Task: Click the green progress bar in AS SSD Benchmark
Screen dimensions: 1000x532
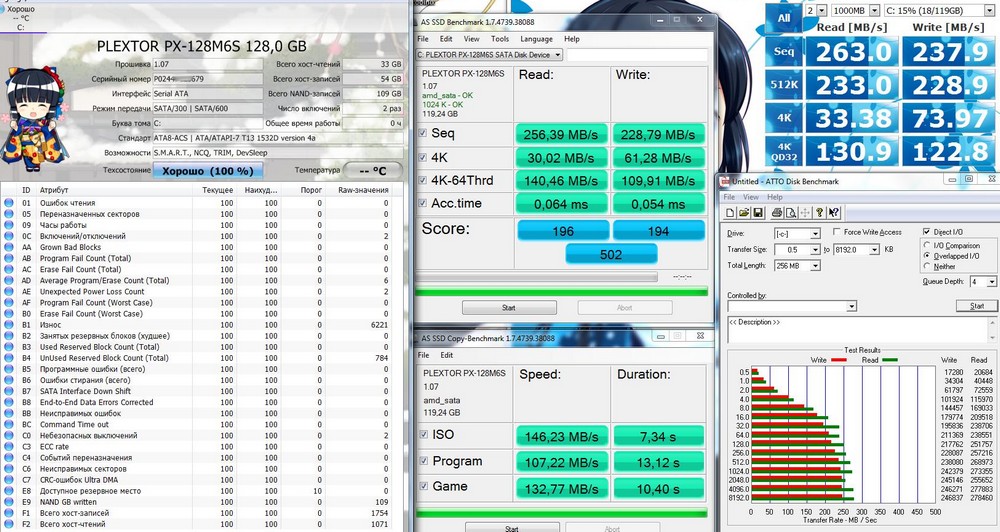Action: click(561, 292)
